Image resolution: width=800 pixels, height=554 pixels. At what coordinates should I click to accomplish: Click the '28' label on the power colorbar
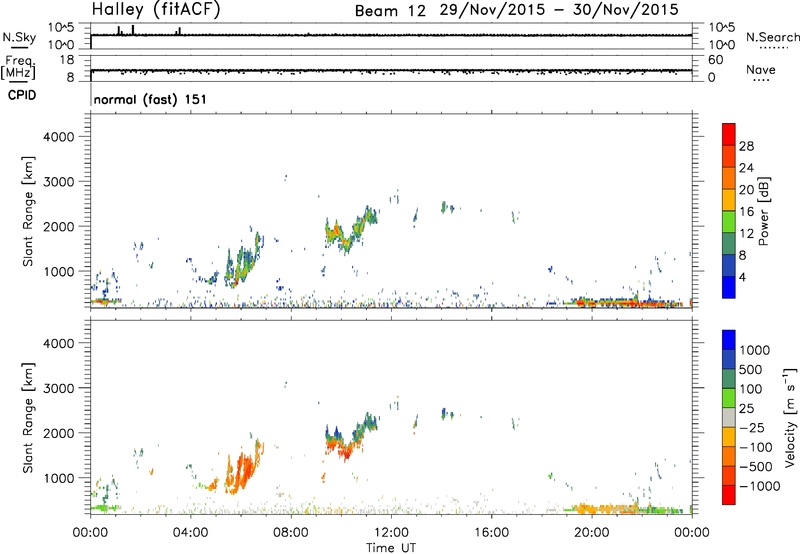point(746,146)
